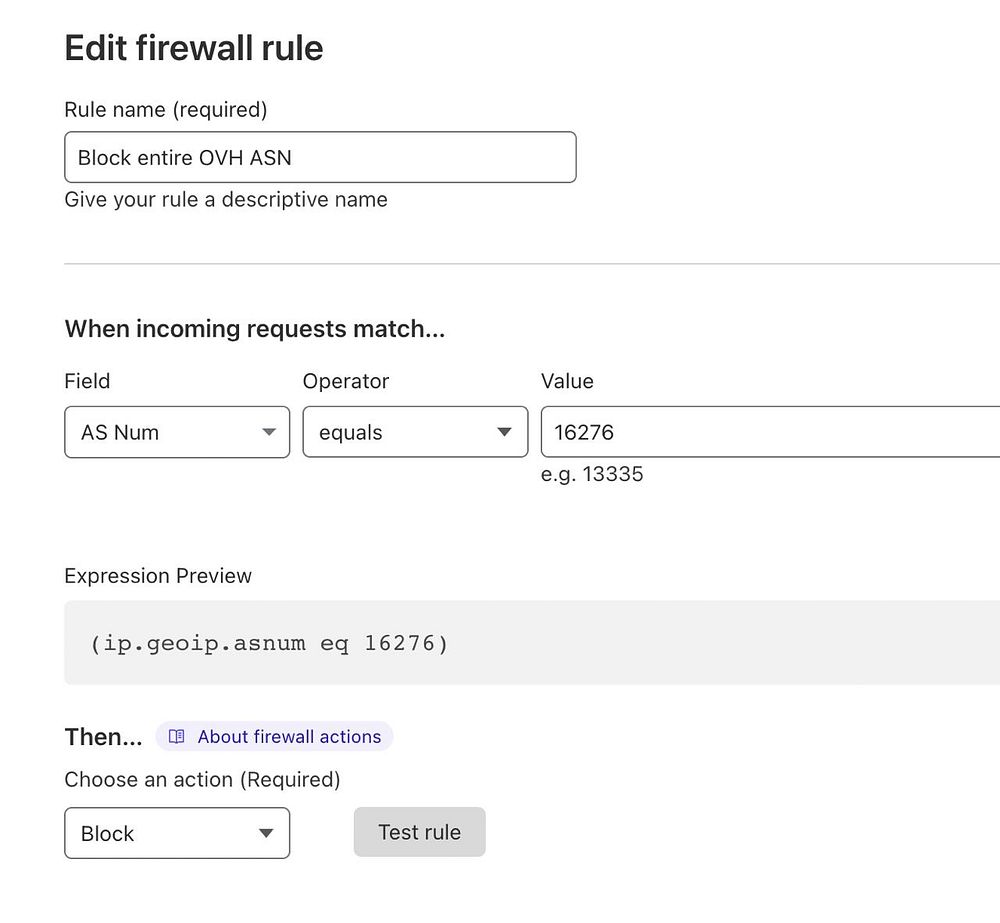The height and width of the screenshot is (923, 1000).
Task: Click the Expression Preview label
Action: pyautogui.click(x=158, y=576)
